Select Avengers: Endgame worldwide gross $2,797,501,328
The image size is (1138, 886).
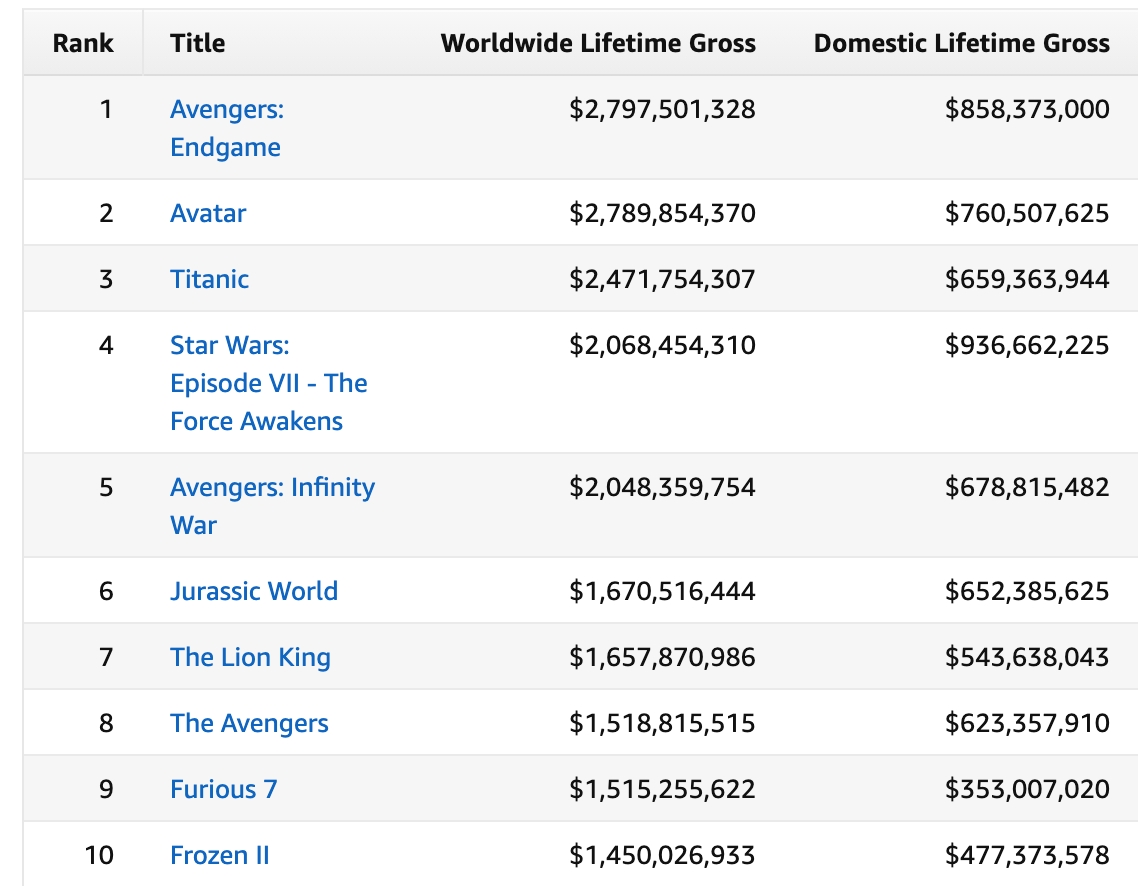click(x=662, y=109)
